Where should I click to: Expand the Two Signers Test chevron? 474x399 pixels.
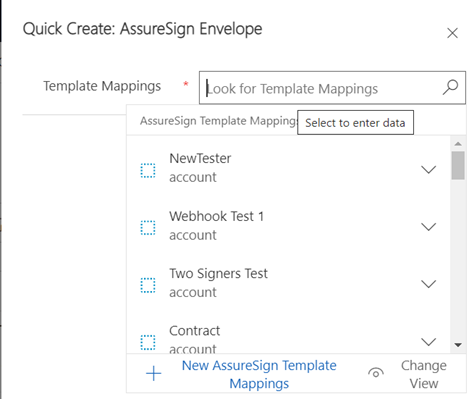pyautogui.click(x=429, y=284)
